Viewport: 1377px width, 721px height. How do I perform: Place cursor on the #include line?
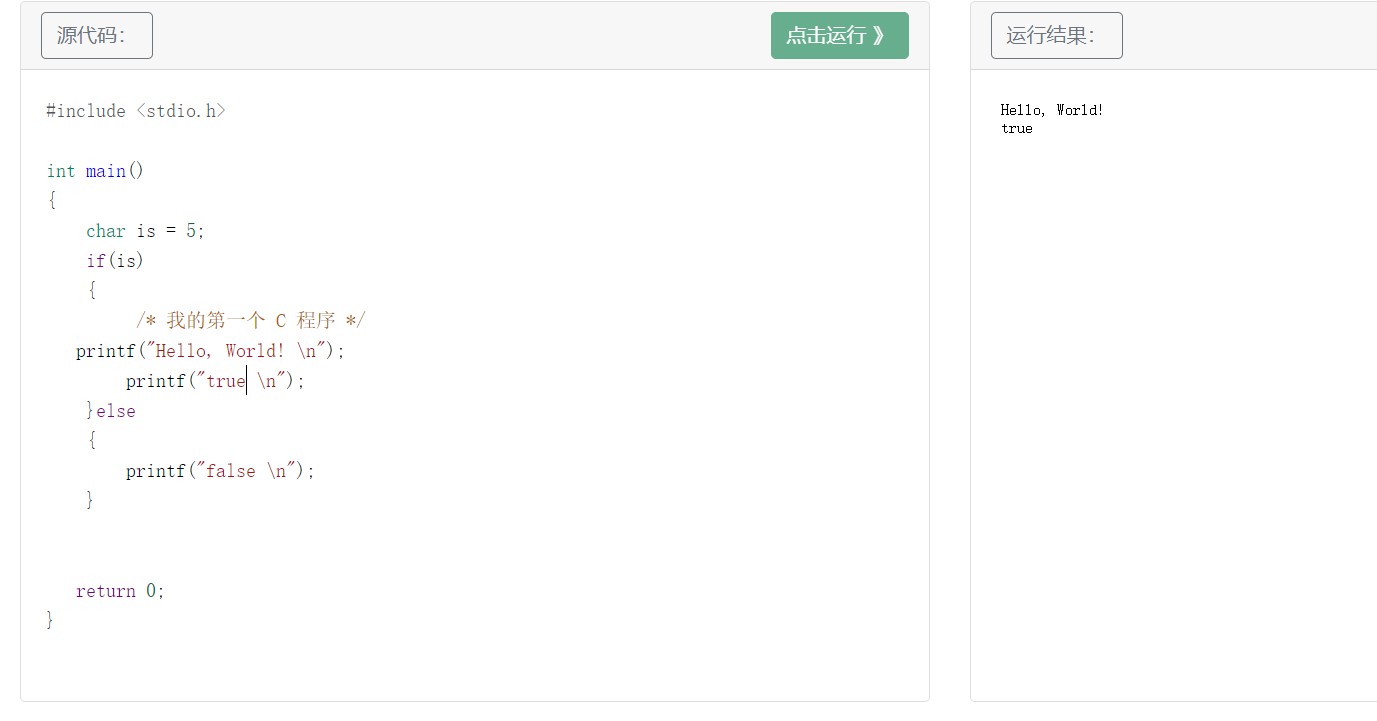(x=135, y=111)
